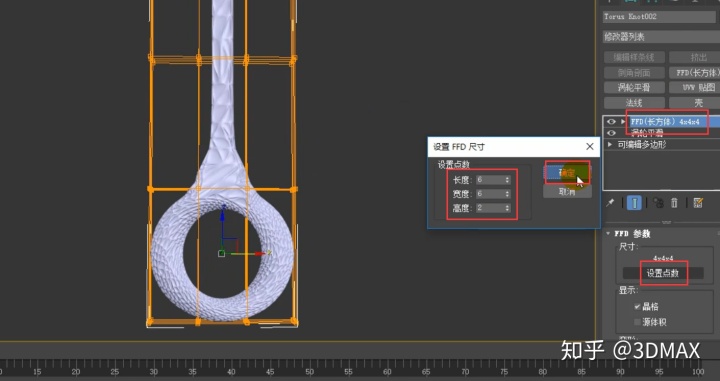This screenshot has height=381, width=720.
Task: Apply the 壳 modifier button
Action: (x=695, y=103)
